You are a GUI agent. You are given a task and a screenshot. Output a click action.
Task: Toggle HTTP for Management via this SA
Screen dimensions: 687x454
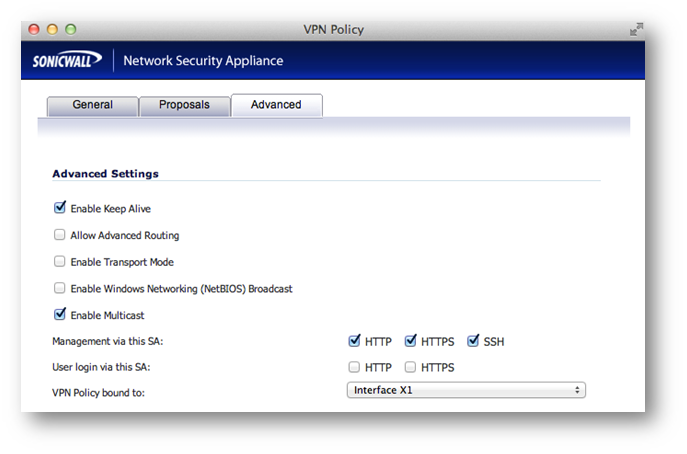[355, 342]
